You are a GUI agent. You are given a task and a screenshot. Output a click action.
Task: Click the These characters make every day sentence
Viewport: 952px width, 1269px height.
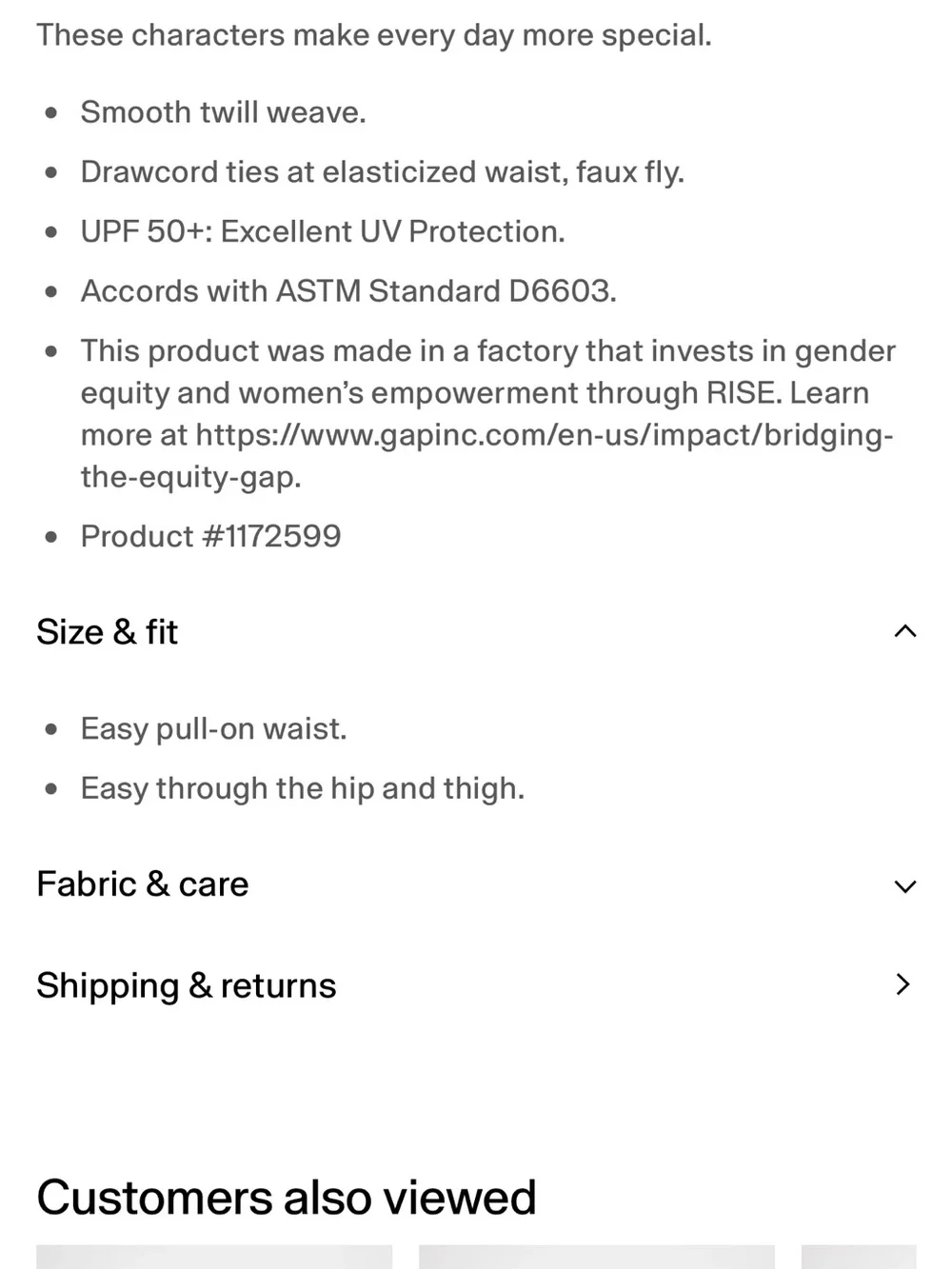click(x=374, y=35)
